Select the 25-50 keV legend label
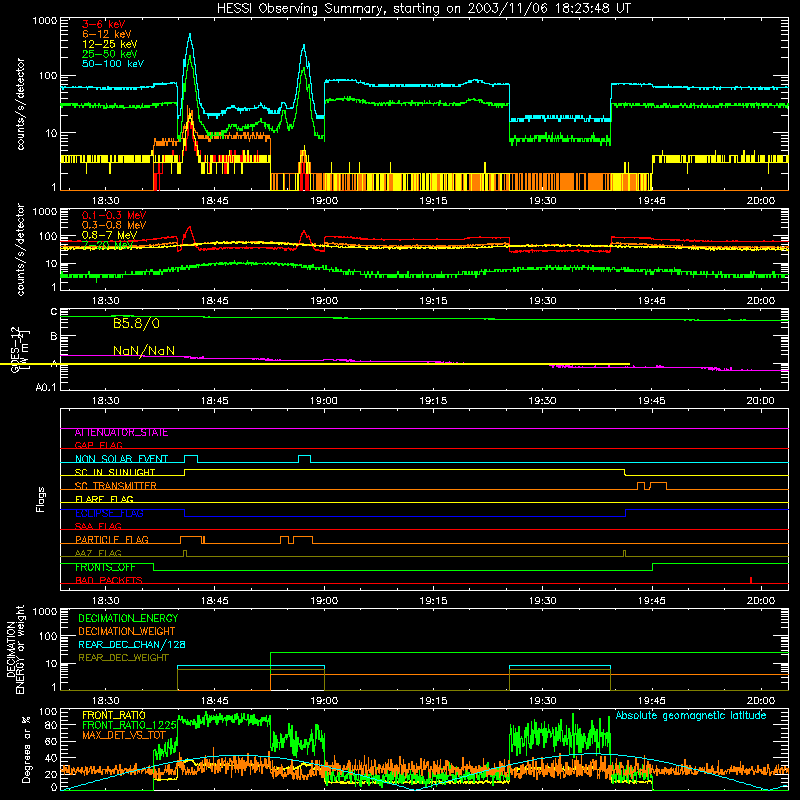Screen dimensions: 800x800 (x=110, y=54)
